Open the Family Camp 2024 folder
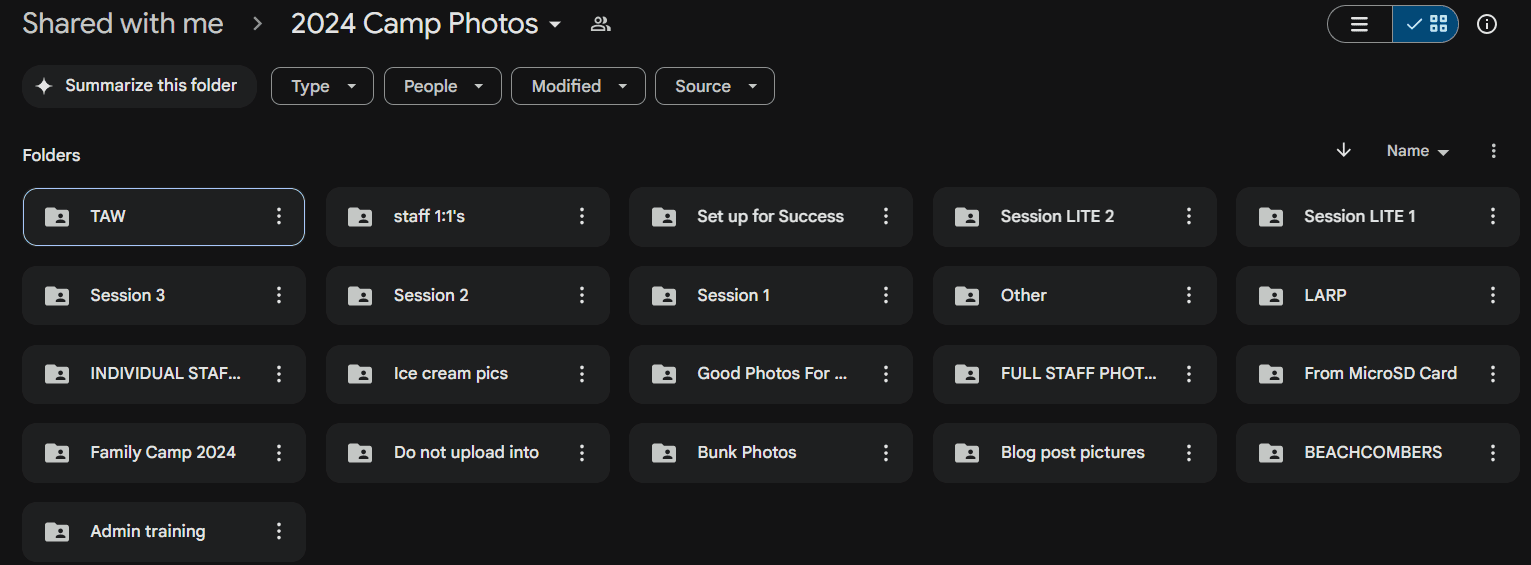Image resolution: width=1531 pixels, height=565 pixels. coord(163,453)
